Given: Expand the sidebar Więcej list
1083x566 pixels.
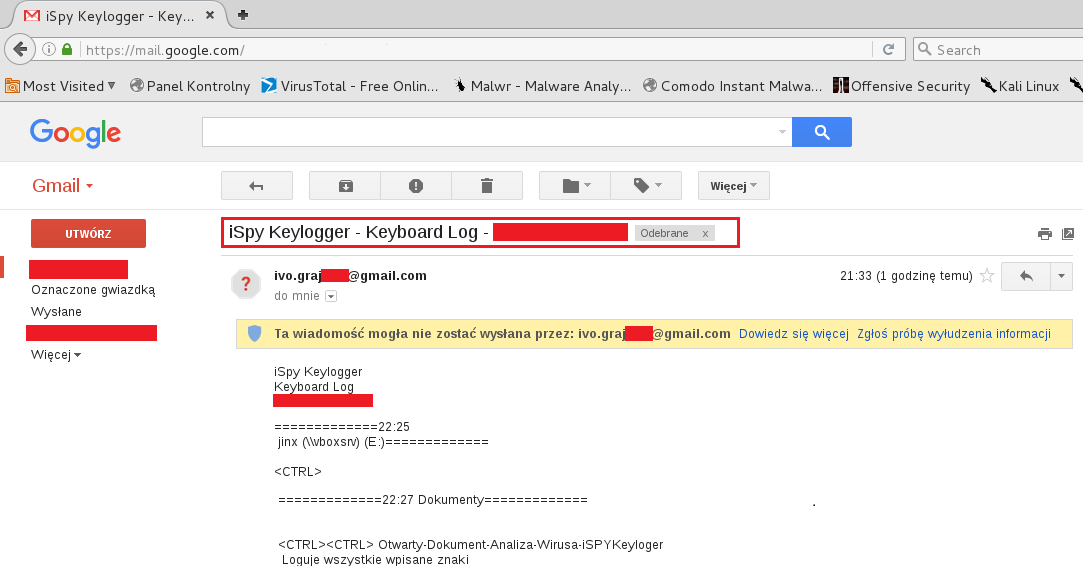Looking at the screenshot, I should [x=56, y=355].
